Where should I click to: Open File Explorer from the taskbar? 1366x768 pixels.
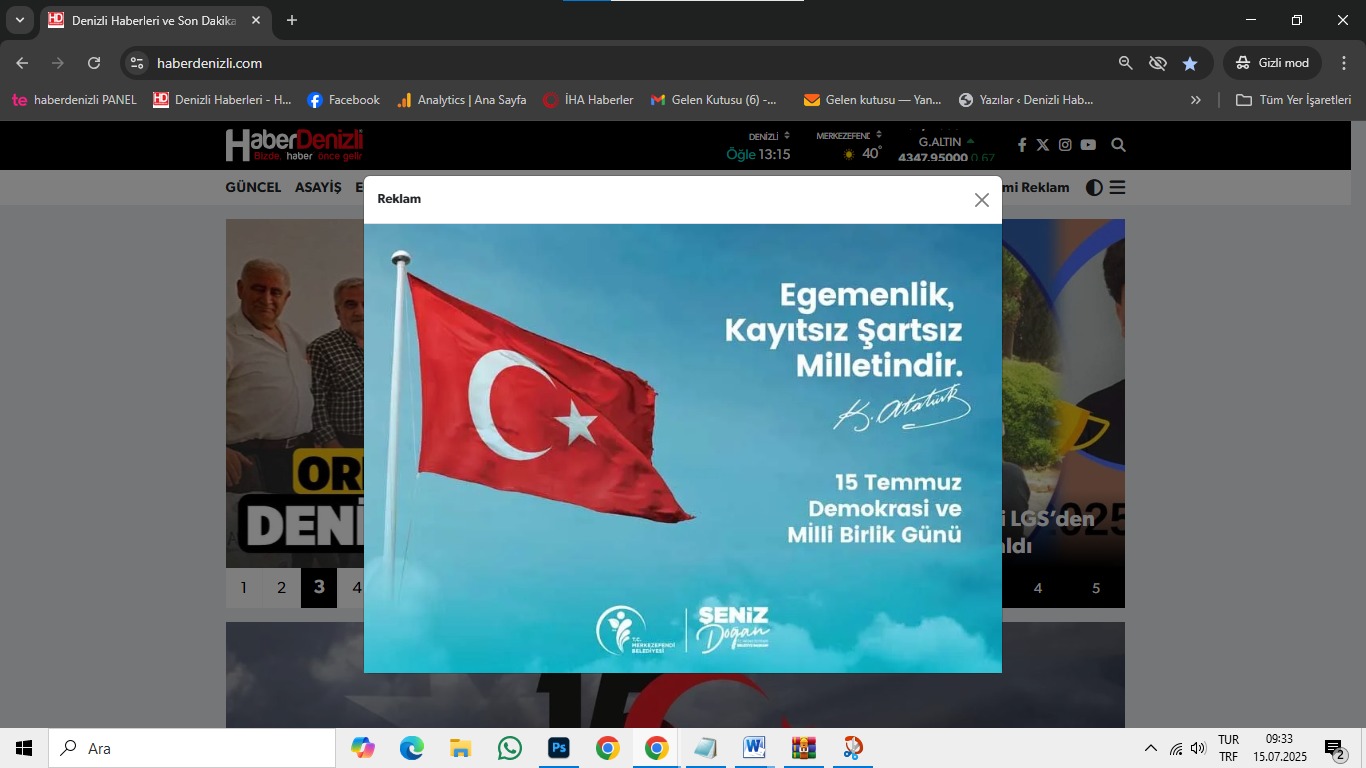[x=460, y=748]
